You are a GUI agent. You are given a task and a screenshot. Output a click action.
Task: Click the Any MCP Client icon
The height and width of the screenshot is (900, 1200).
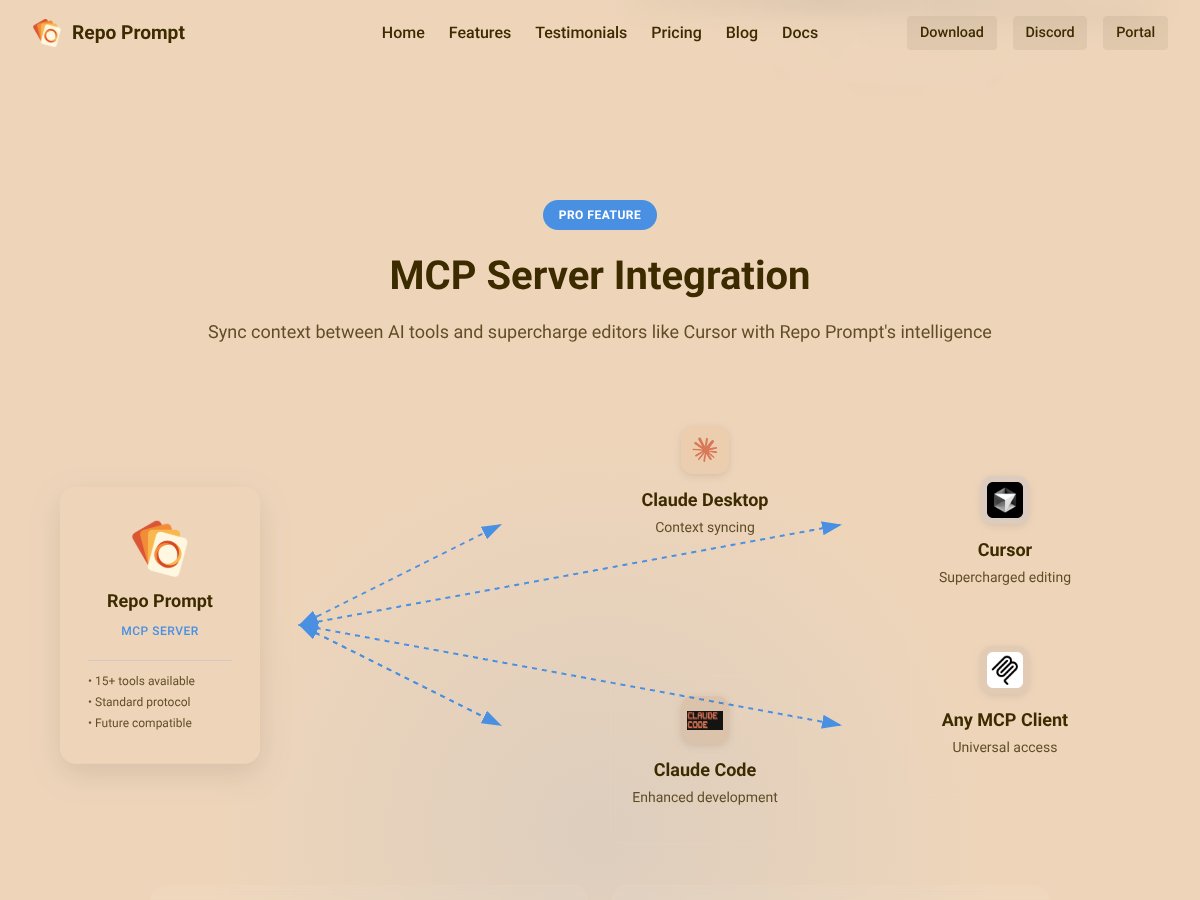[1004, 670]
